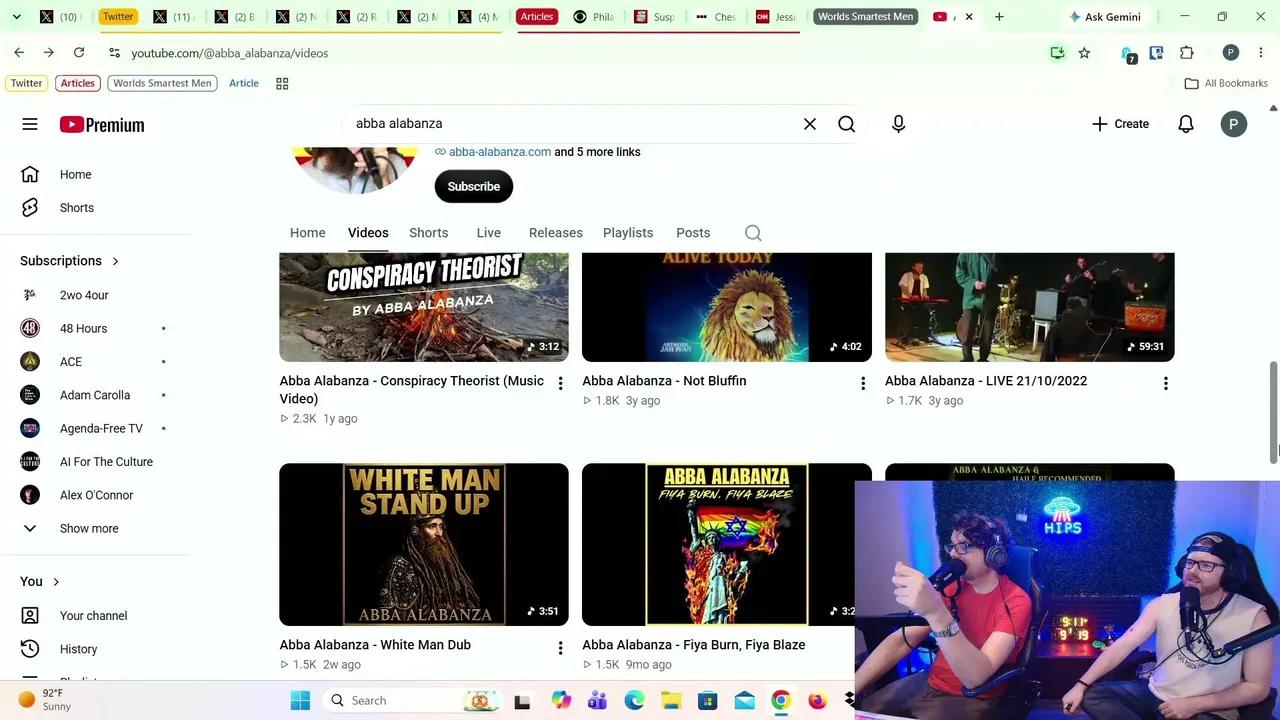Open the Chrome extensions puzzle menu

pos(1187,53)
